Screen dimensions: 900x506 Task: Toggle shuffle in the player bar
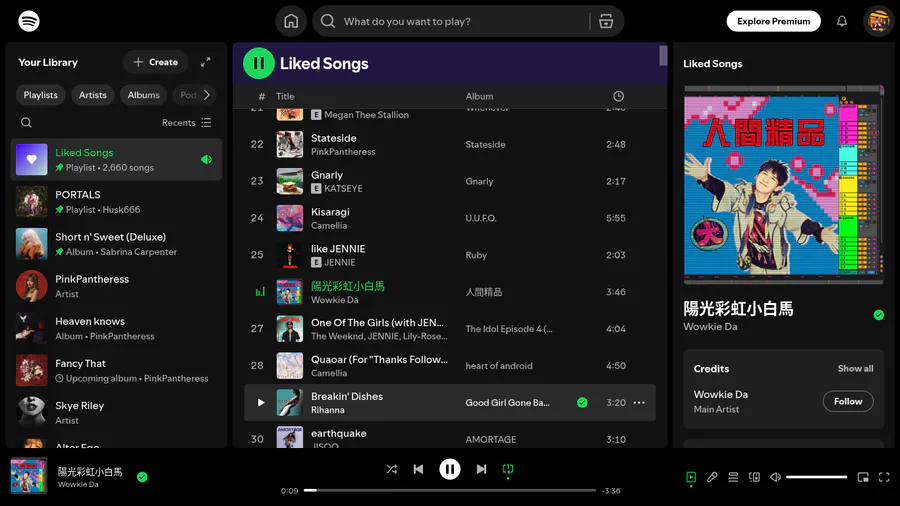(391, 469)
